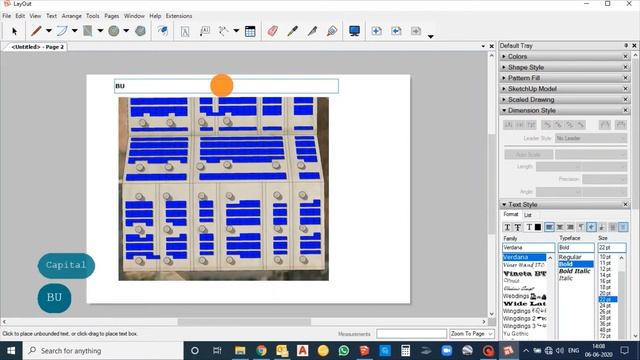The width and height of the screenshot is (640, 360).
Task: Click the font Family input field
Action: click(x=529, y=247)
